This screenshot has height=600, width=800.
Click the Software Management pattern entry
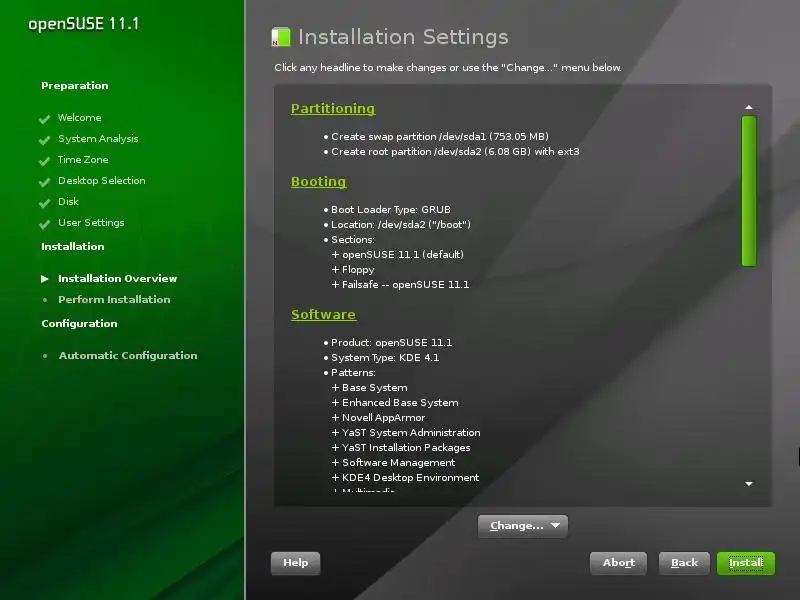click(x=393, y=463)
